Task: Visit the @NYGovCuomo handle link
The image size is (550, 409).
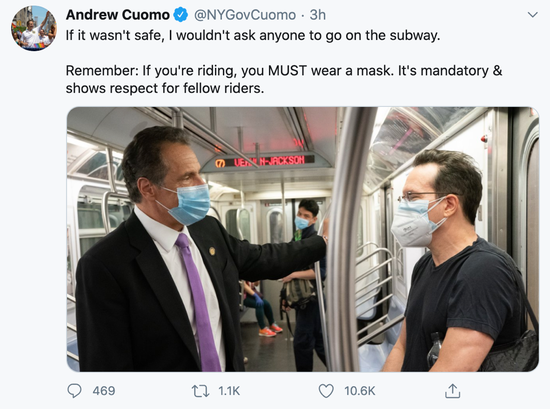Action: point(245,15)
